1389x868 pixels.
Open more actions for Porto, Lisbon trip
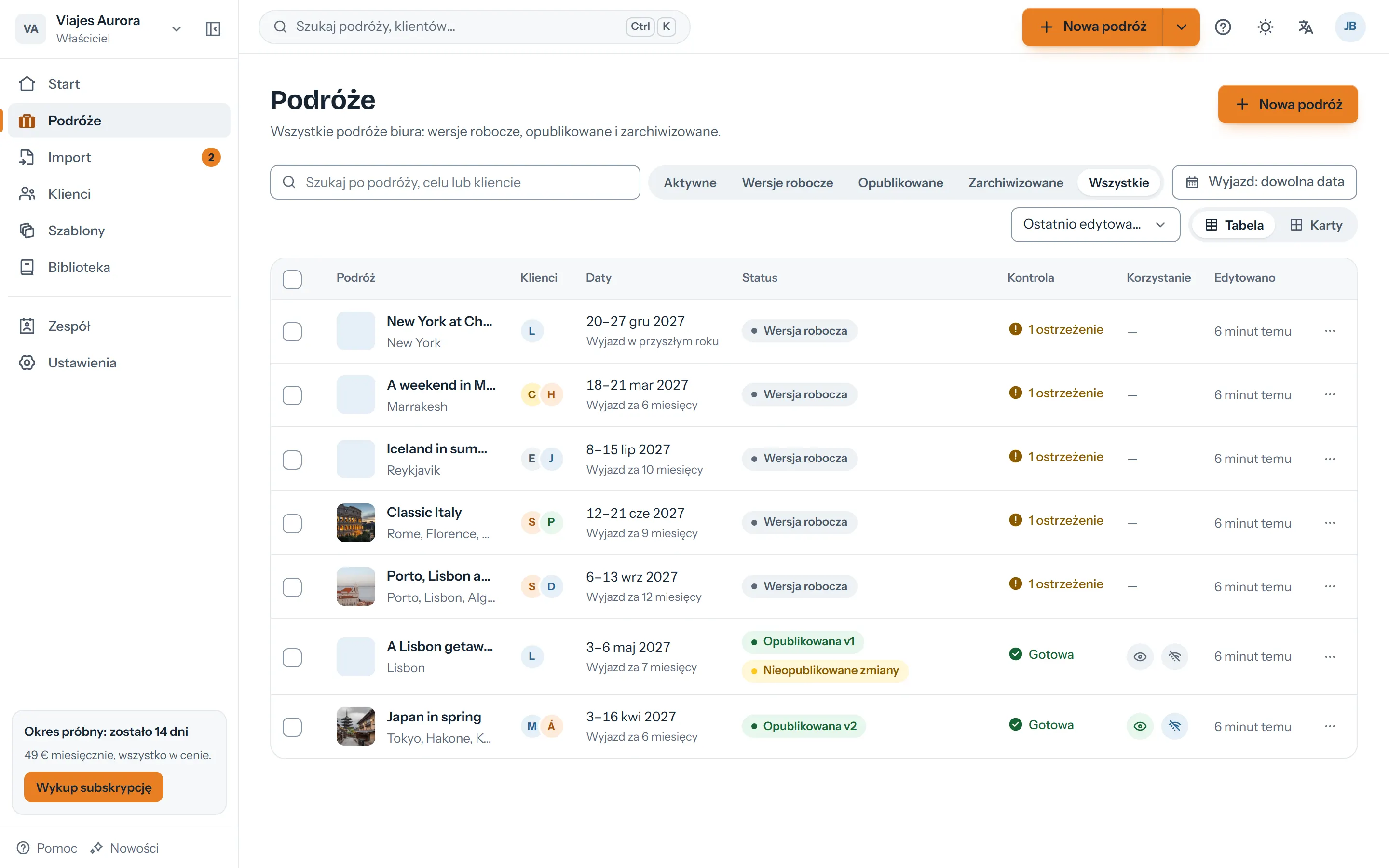(x=1330, y=586)
